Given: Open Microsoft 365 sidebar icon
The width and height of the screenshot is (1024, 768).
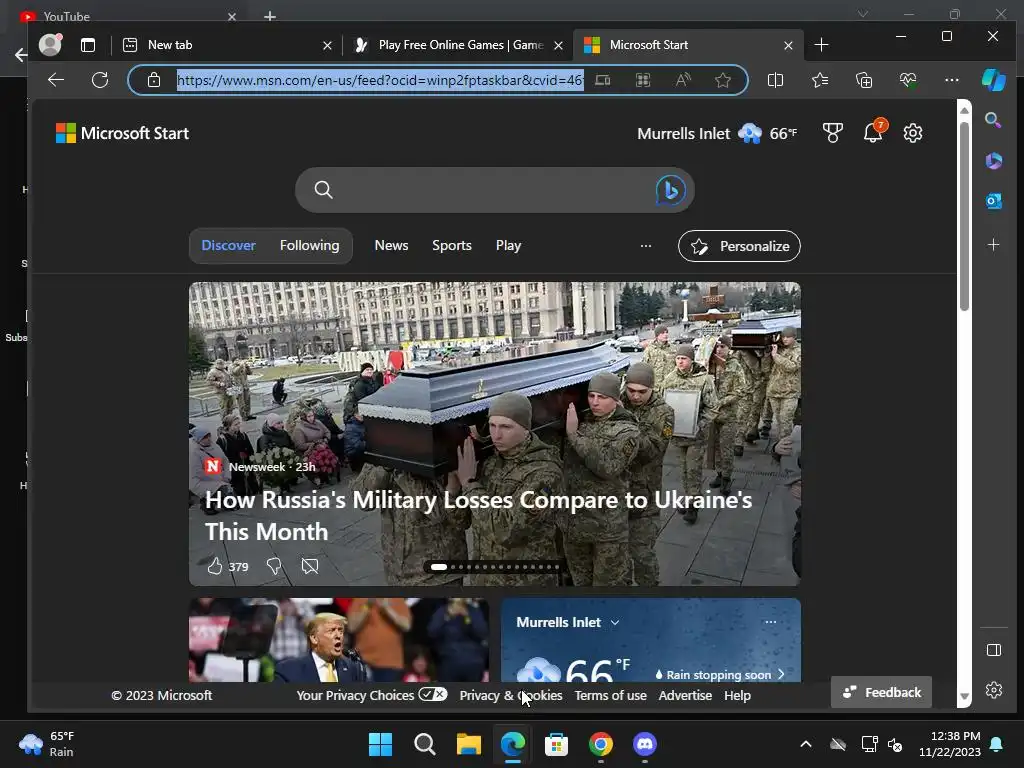Looking at the screenshot, I should (x=993, y=161).
